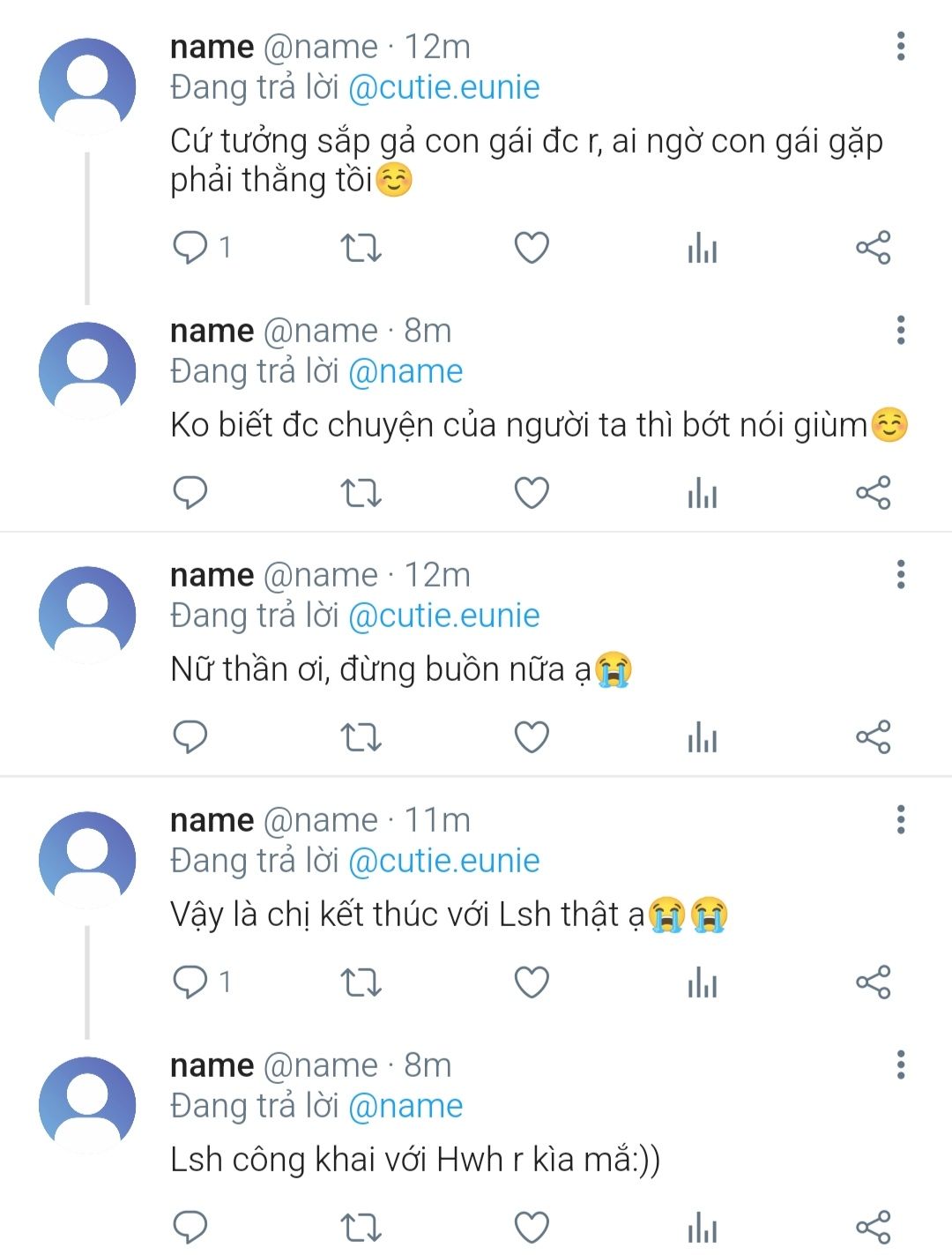The height and width of the screenshot is (1255, 952).
Task: View analytics for "Vậy là chị kết thúc" tweet
Action: click(703, 982)
